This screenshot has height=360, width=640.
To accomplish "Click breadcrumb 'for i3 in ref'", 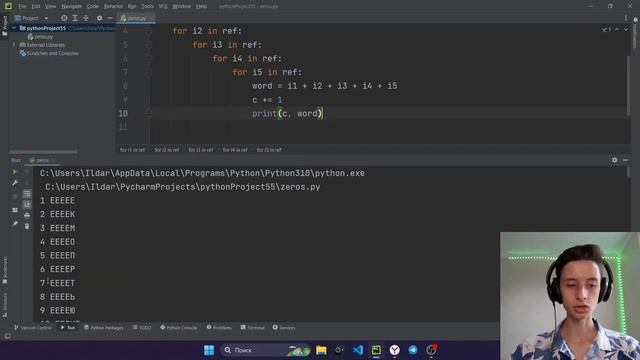I will point(200,150).
